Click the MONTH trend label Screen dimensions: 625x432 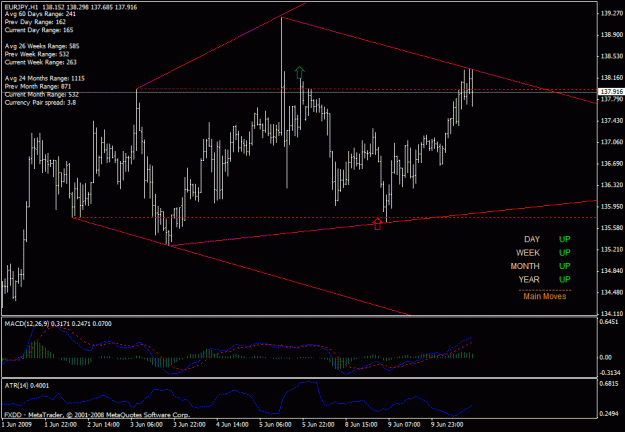[x=525, y=266]
